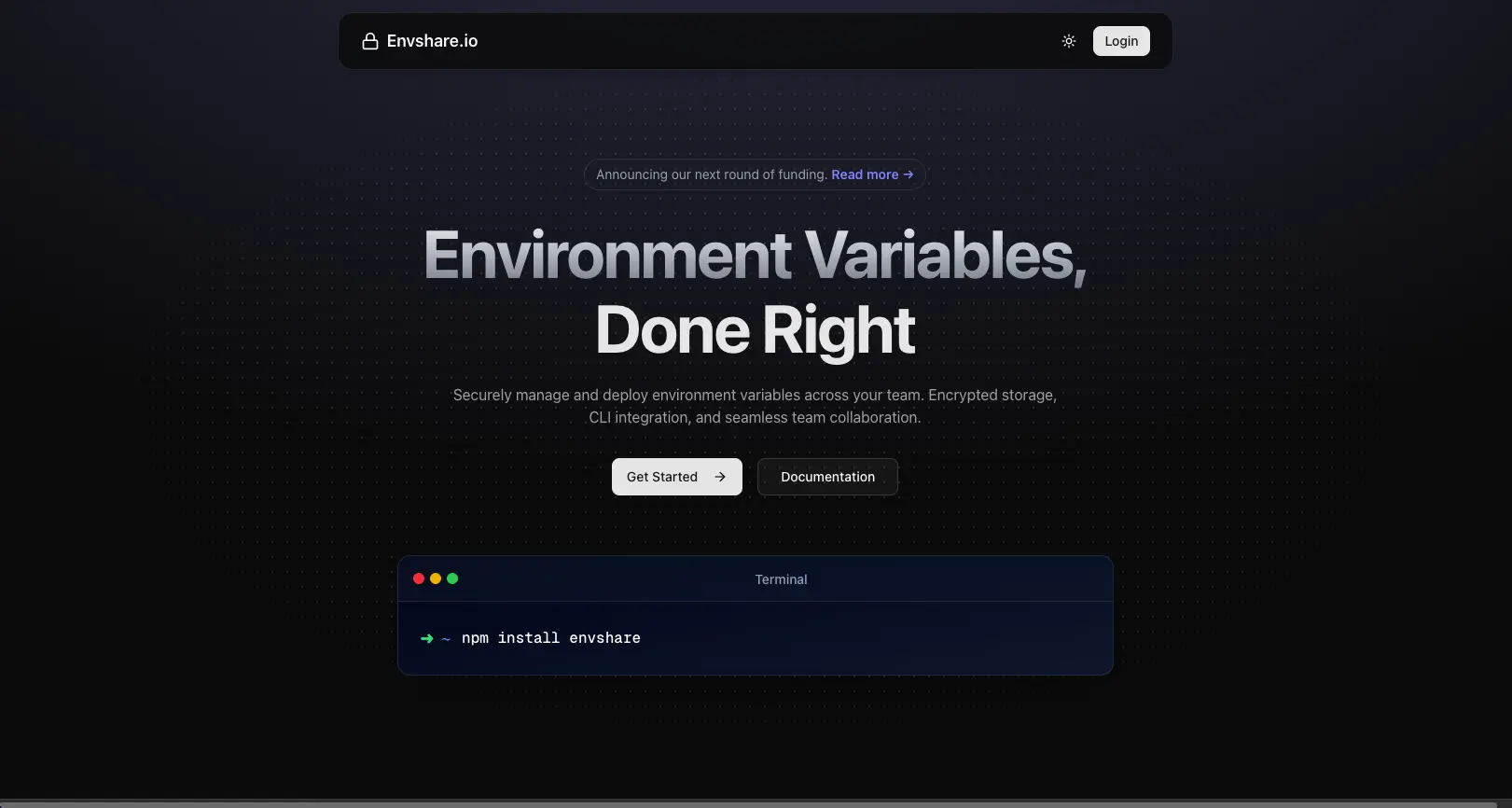Click the Get Started button
Screen dimensions: 1512x808
[x=677, y=477]
